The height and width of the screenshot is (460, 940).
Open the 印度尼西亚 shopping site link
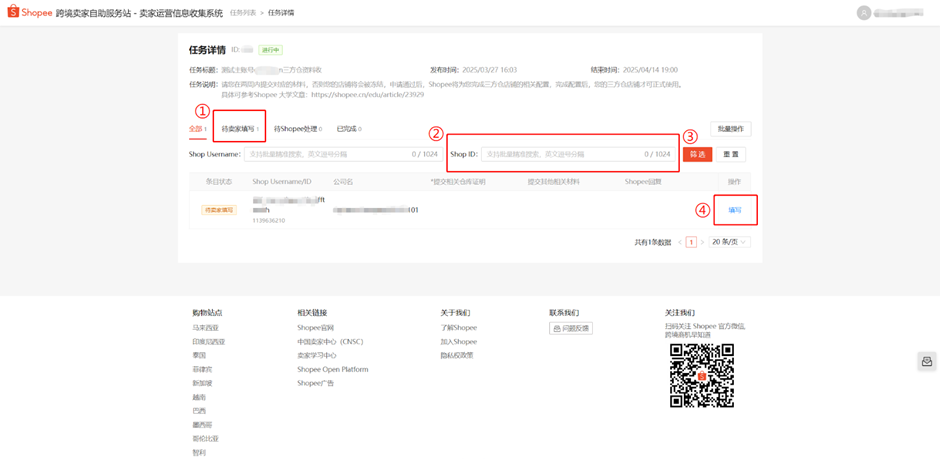(x=209, y=342)
